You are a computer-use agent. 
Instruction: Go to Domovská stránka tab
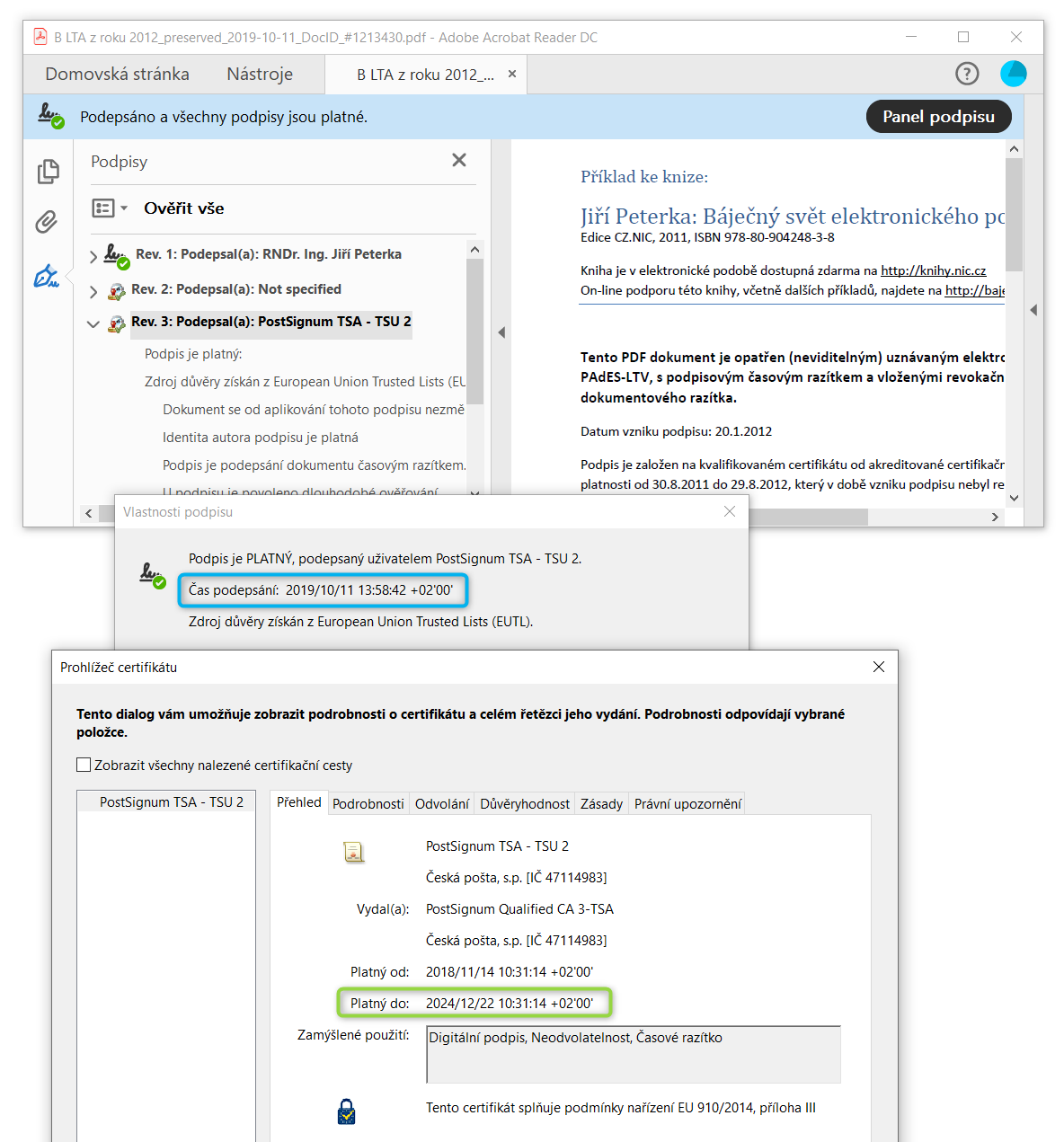point(118,74)
